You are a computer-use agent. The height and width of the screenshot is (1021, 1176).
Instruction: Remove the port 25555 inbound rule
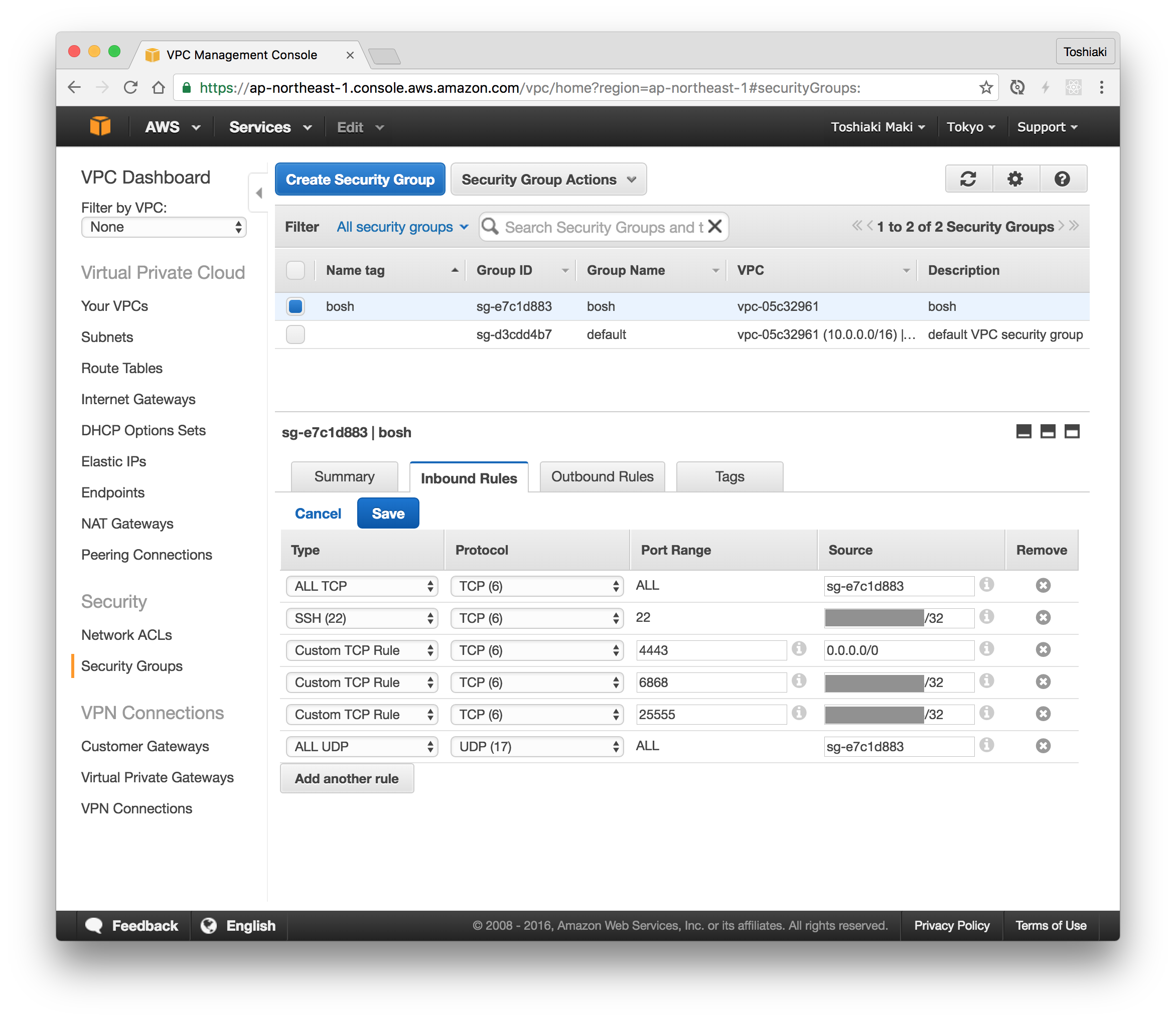(1043, 713)
